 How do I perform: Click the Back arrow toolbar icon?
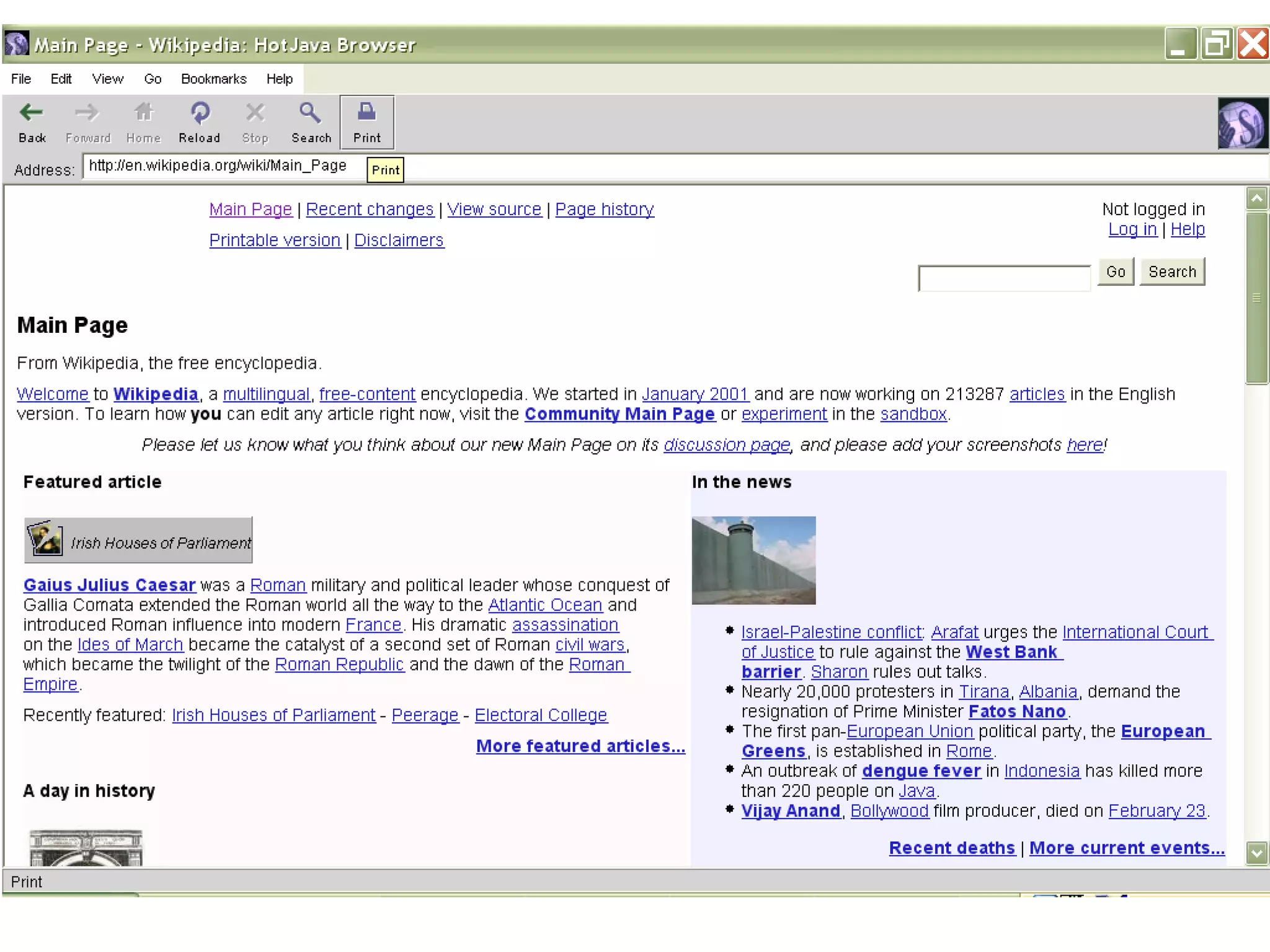point(31,113)
